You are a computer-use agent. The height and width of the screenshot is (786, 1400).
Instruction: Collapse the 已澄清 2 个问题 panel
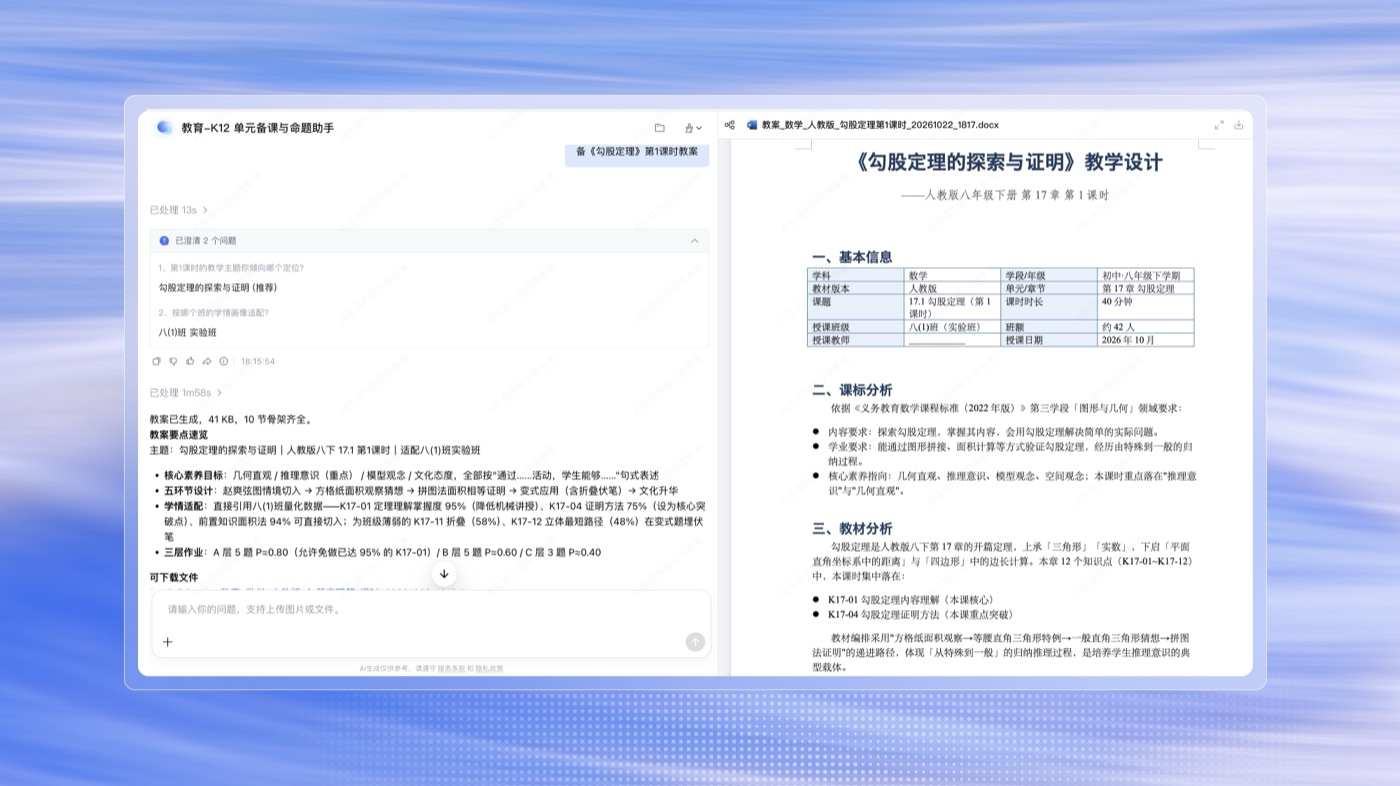click(x=695, y=241)
